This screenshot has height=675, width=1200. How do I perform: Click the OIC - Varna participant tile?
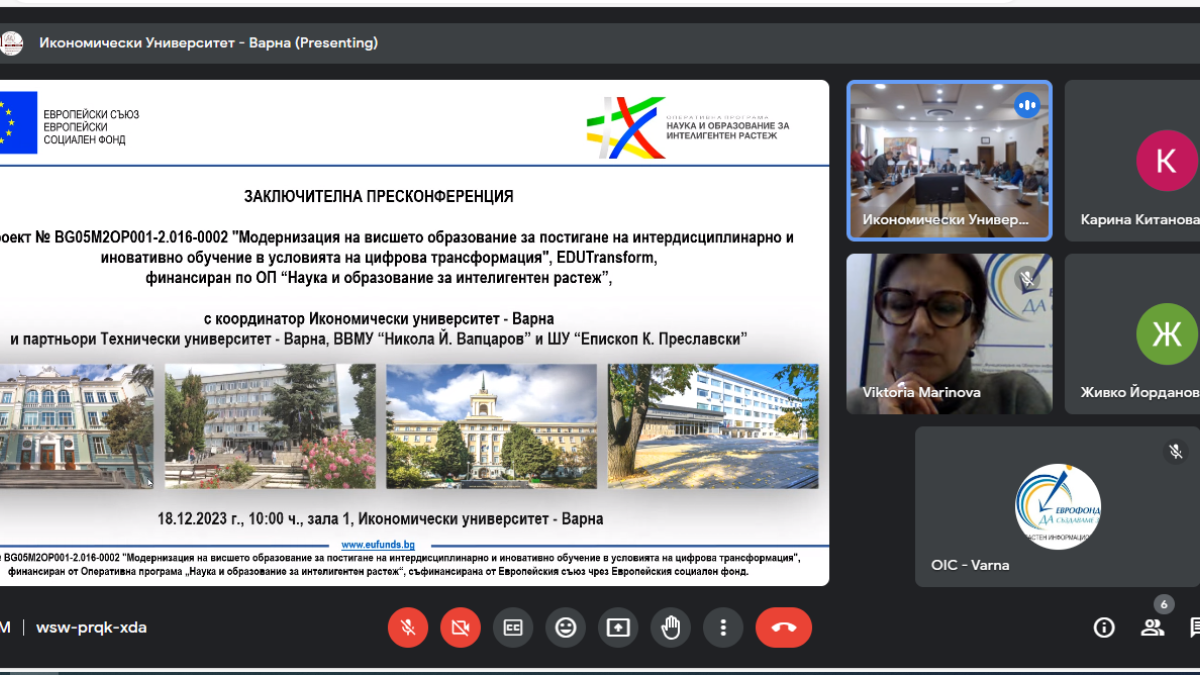click(1057, 507)
